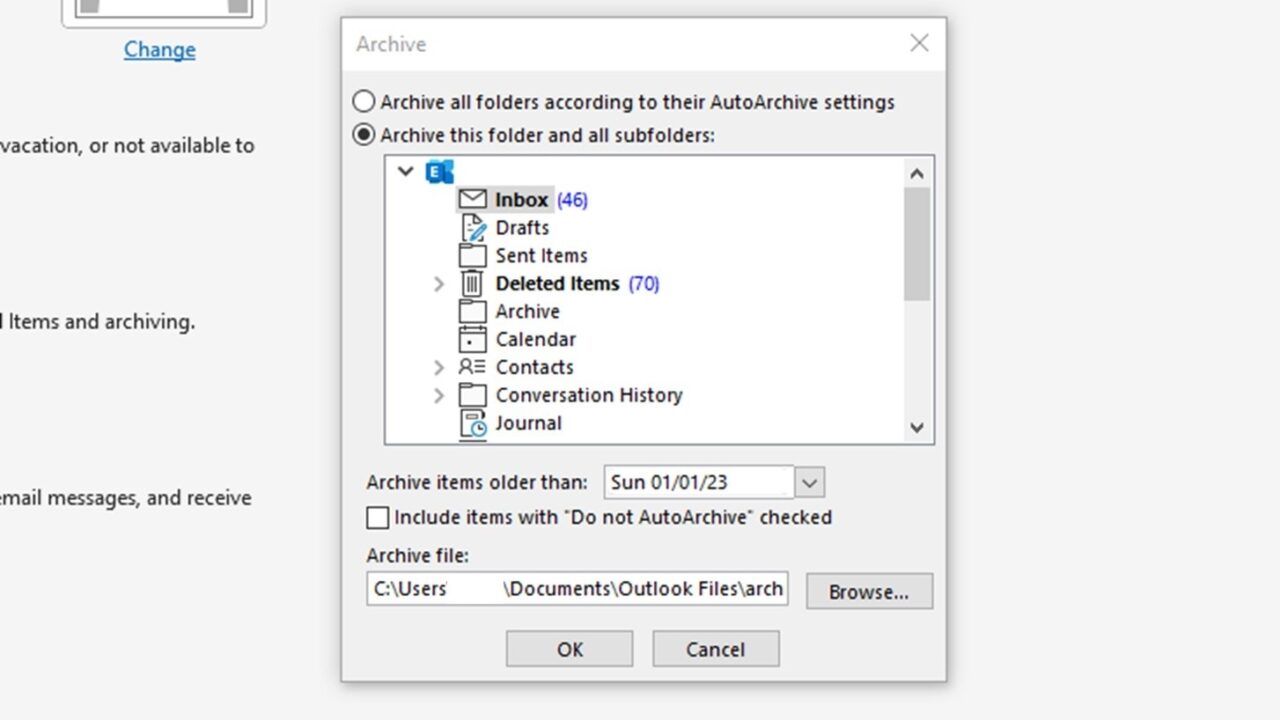Click the Contacts people icon
Image resolution: width=1280 pixels, height=720 pixels.
pyautogui.click(x=472, y=367)
